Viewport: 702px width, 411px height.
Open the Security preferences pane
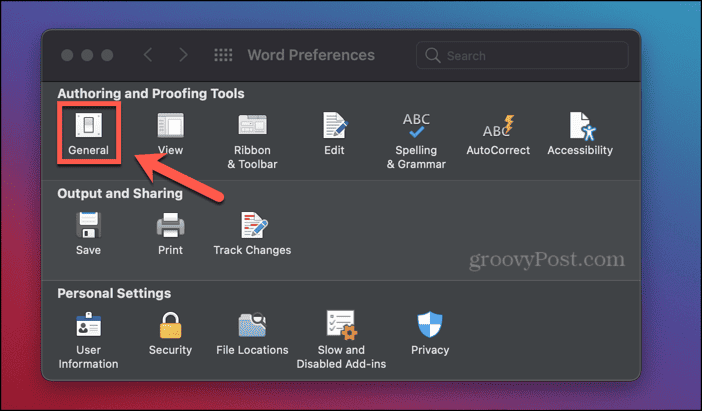[x=171, y=334]
